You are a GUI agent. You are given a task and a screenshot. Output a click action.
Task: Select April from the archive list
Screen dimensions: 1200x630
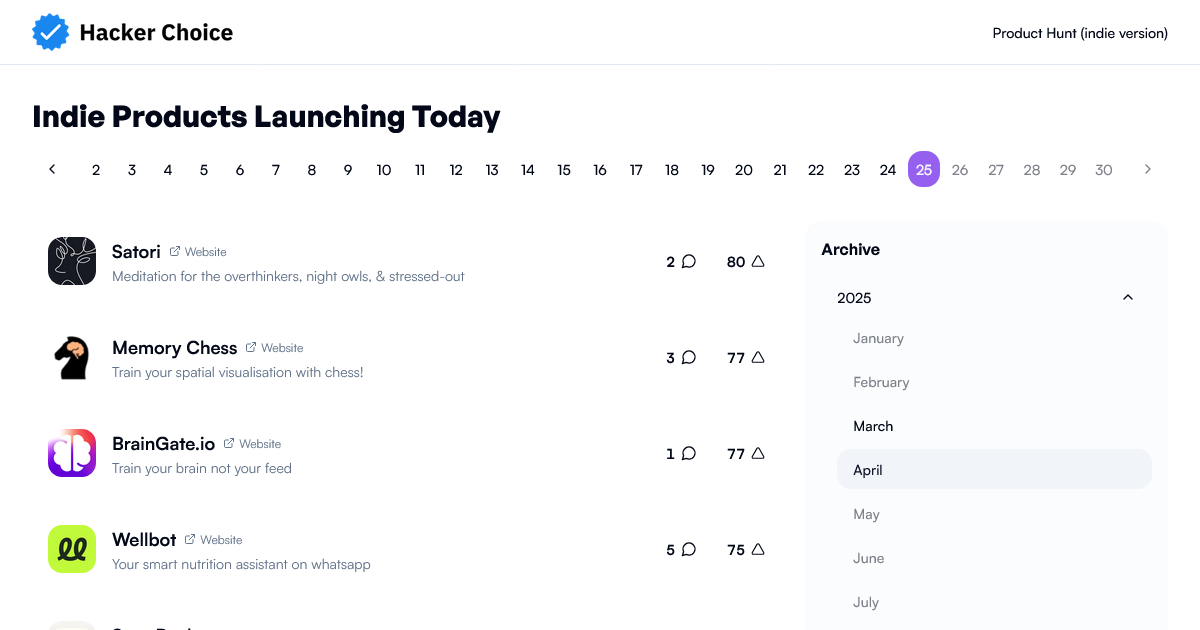pos(867,470)
